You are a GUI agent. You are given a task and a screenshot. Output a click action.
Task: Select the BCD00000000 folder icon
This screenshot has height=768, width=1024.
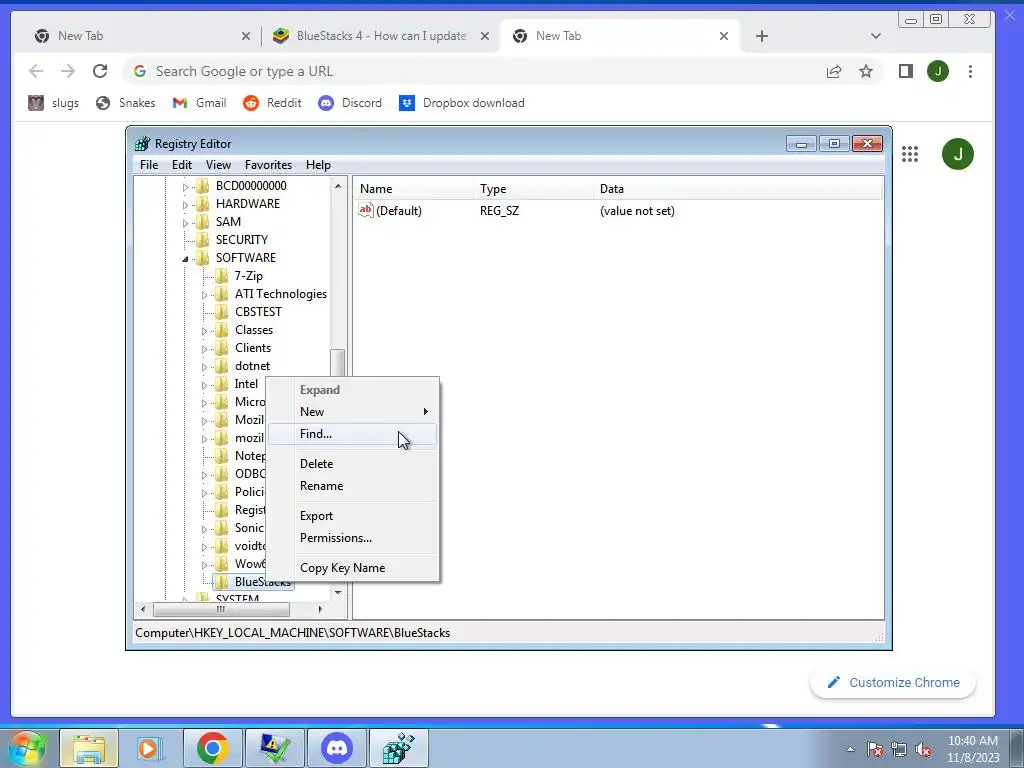(203, 186)
